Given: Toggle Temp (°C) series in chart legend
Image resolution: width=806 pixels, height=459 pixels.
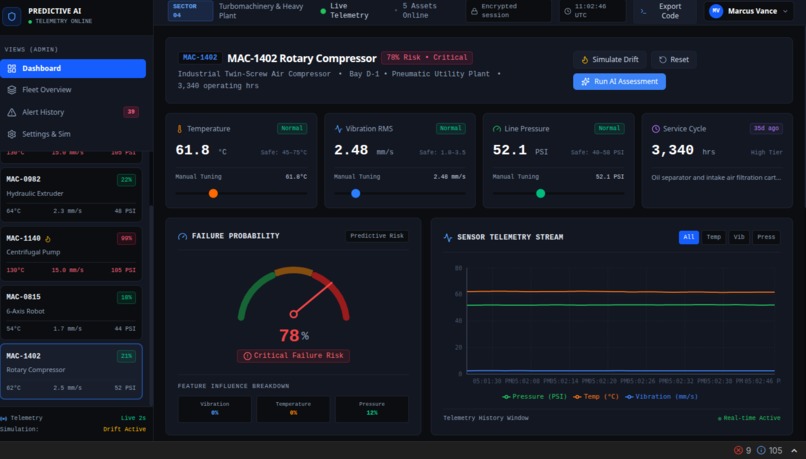Looking at the screenshot, I should [596, 397].
